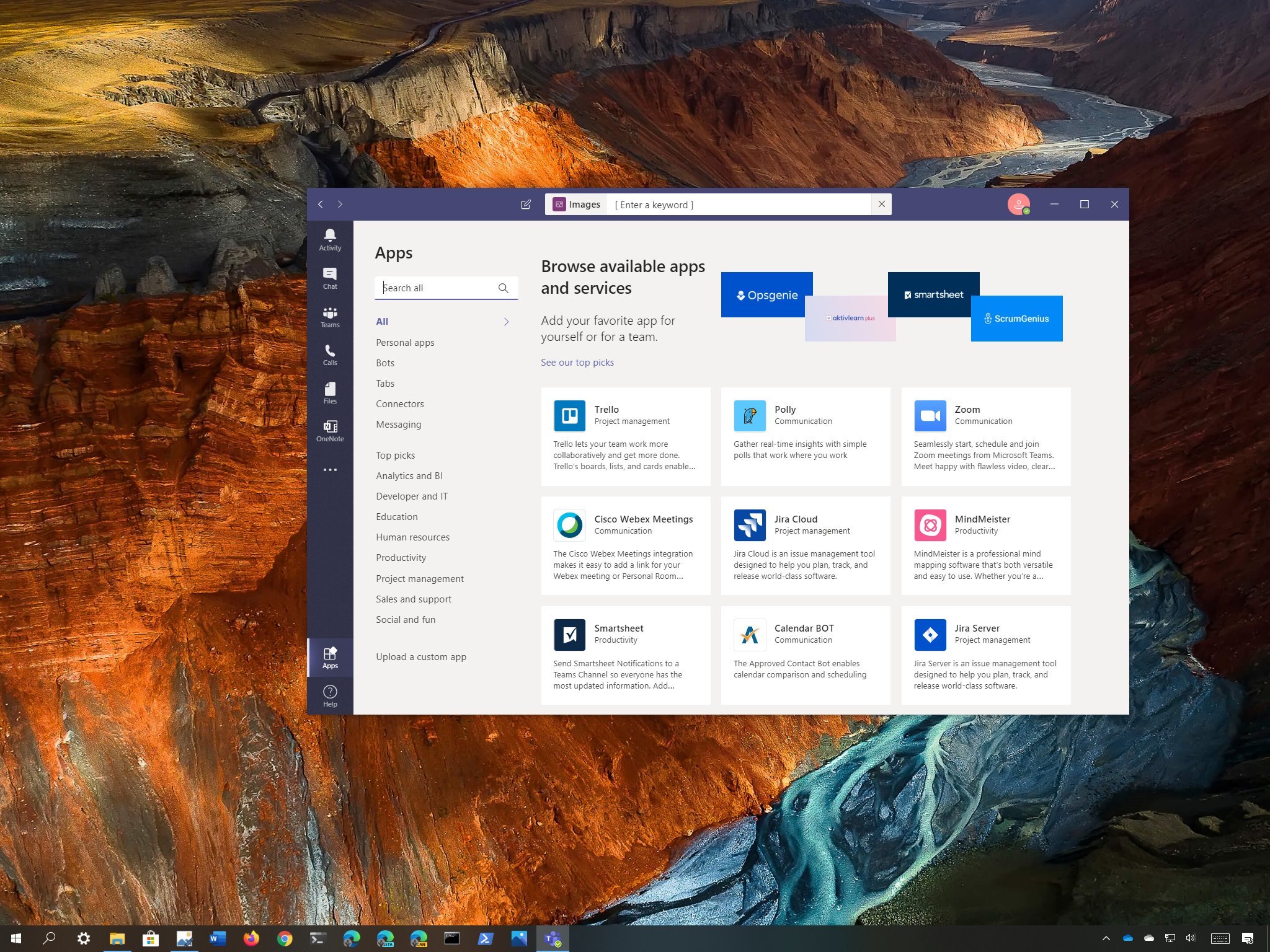1270x952 pixels.
Task: Open the Calls phone icon
Action: (330, 355)
